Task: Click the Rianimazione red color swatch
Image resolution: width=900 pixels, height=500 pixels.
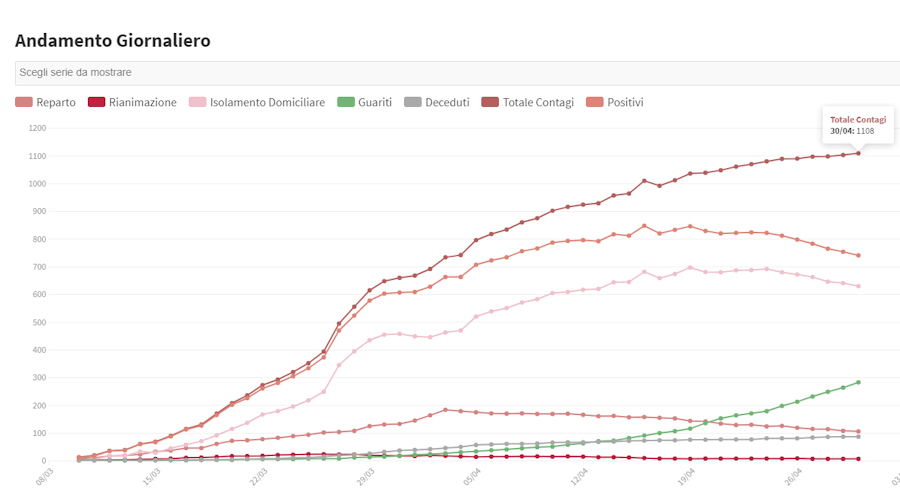Action: click(97, 102)
